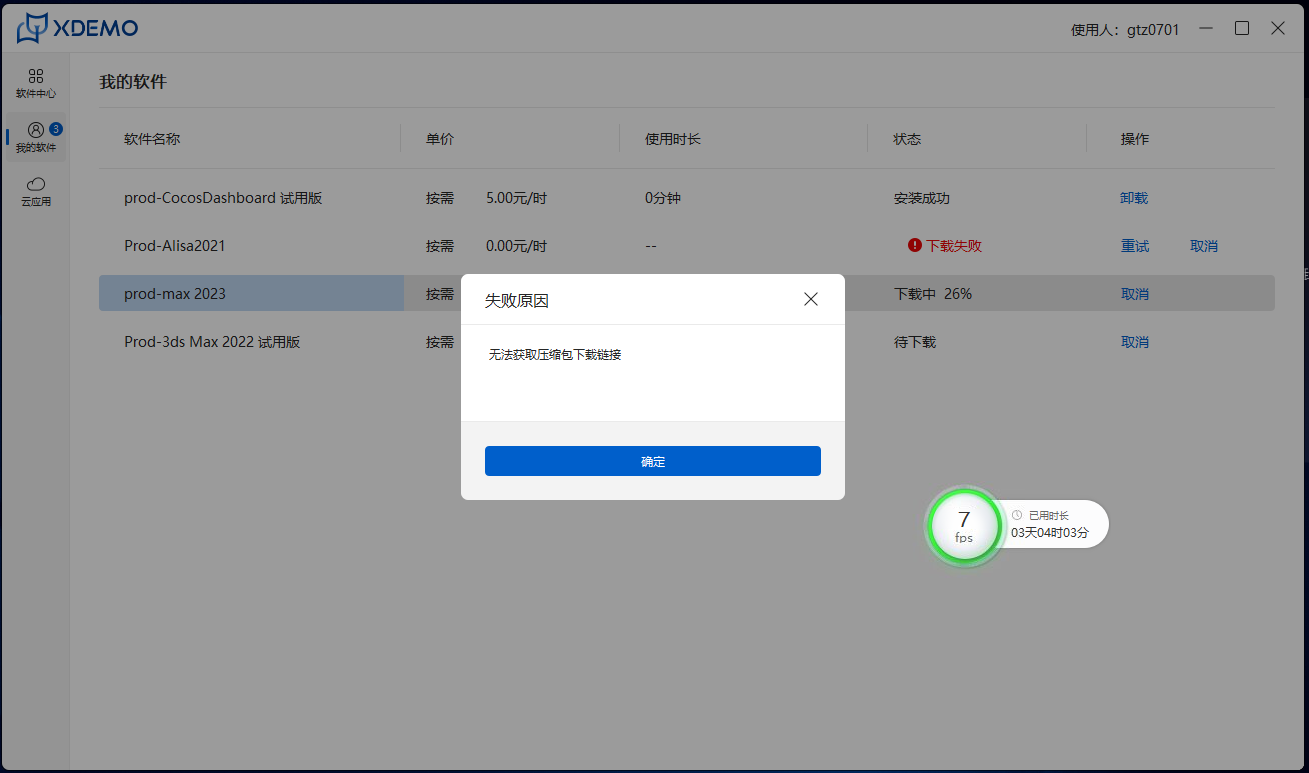This screenshot has height=773, width=1309.
Task: Maximize the XDEMO window
Action: tap(1242, 28)
